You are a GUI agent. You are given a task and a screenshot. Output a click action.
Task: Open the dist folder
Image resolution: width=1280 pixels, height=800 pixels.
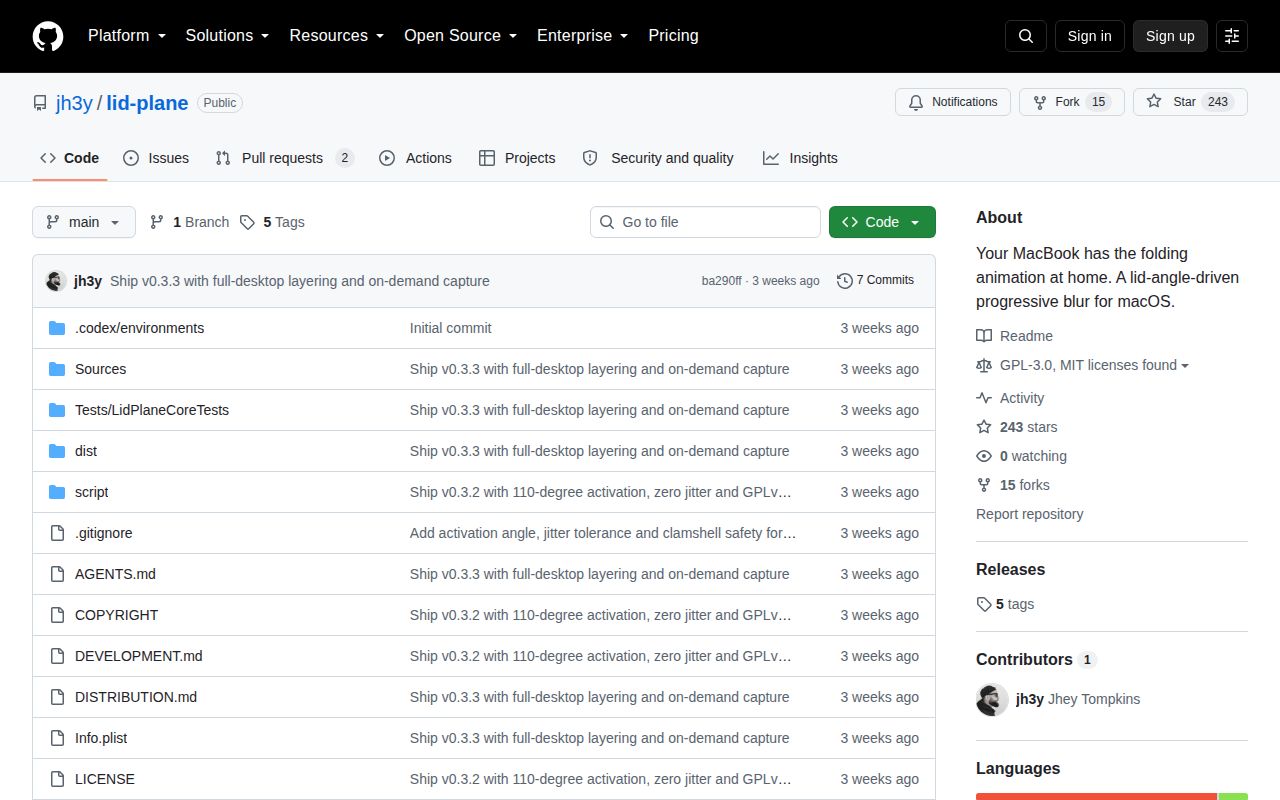coord(86,451)
